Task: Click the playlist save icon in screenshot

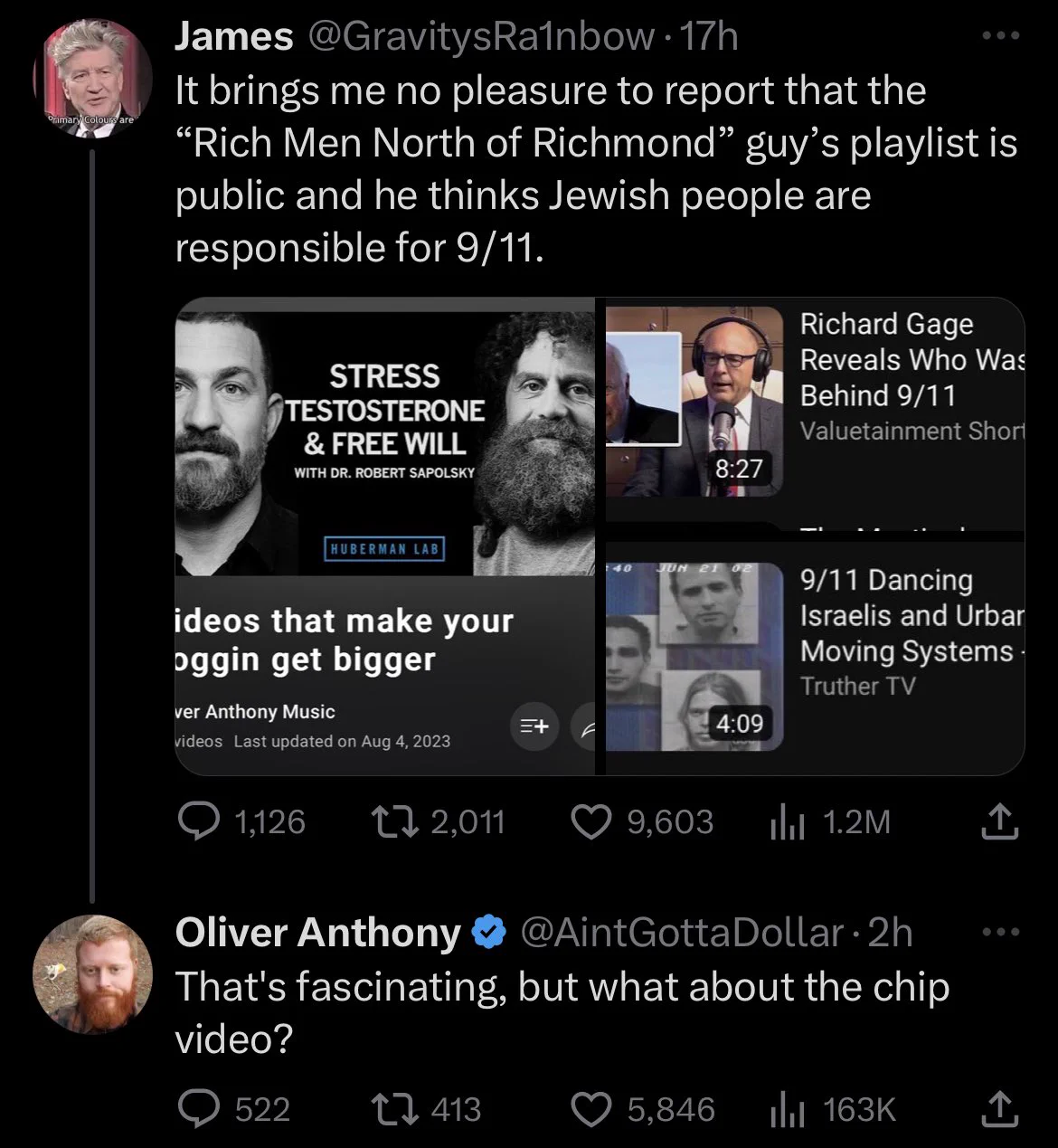Action: 534,726
